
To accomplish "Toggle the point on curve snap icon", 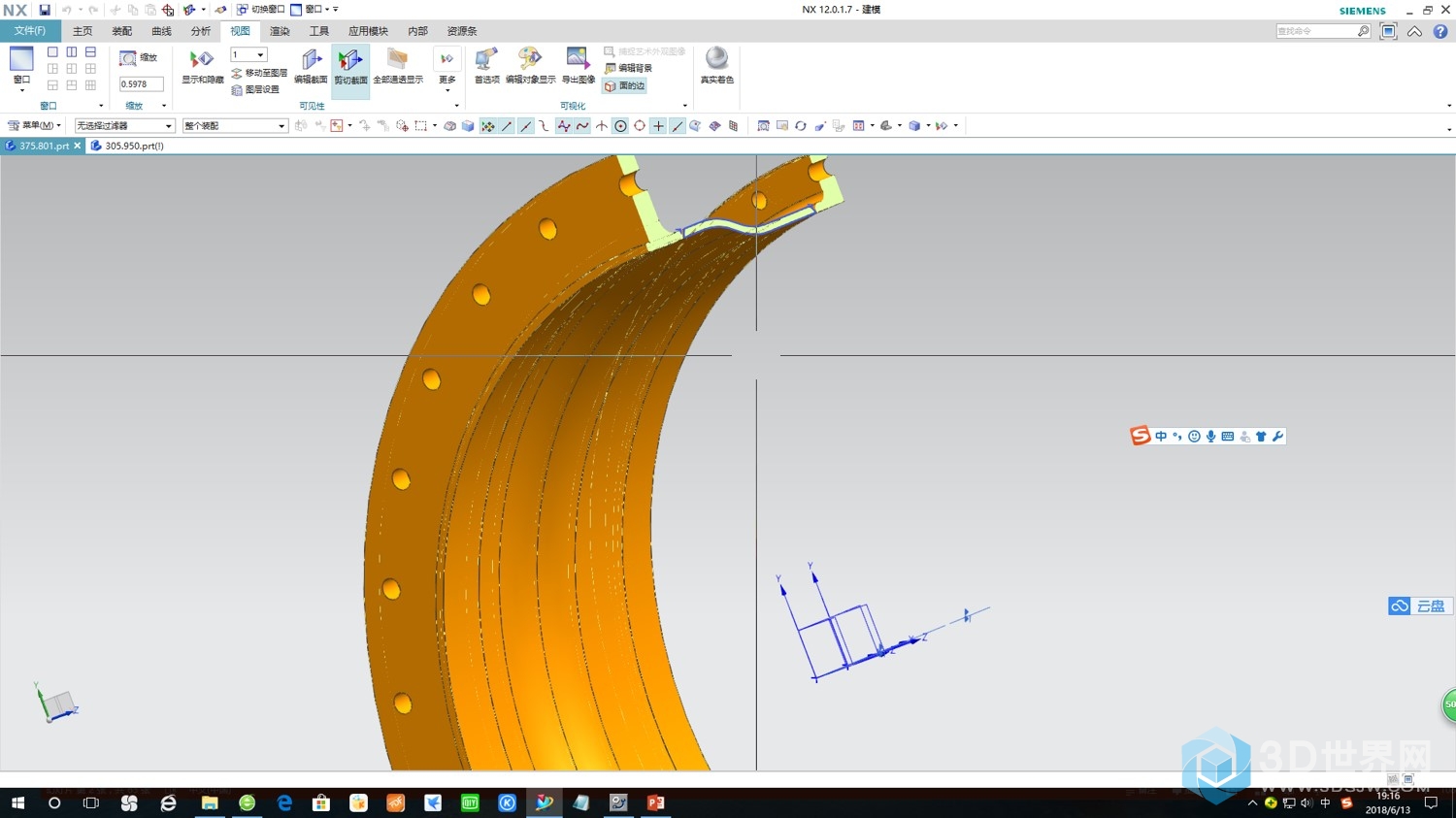I will point(678,126).
